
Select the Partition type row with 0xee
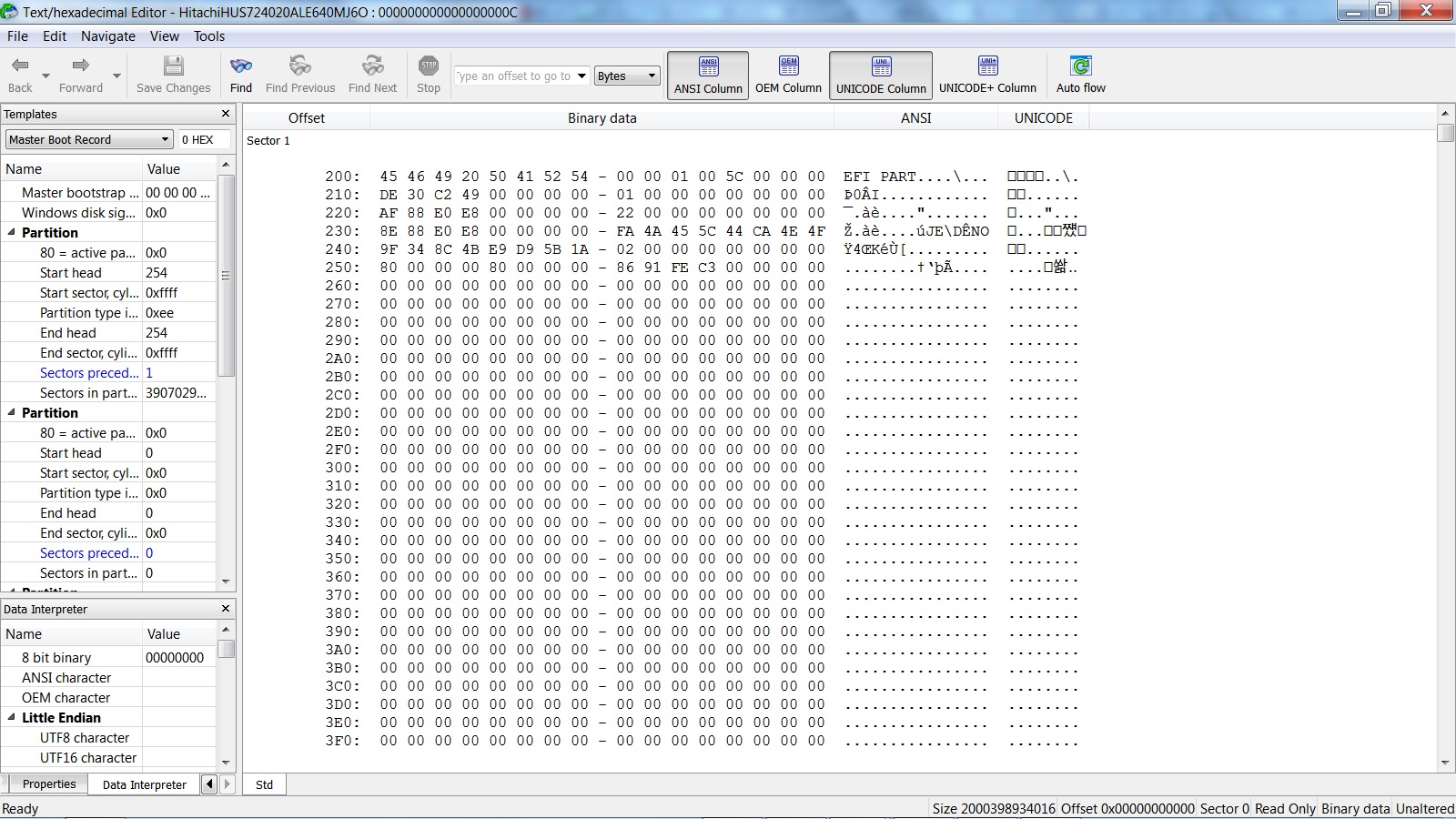(108, 312)
